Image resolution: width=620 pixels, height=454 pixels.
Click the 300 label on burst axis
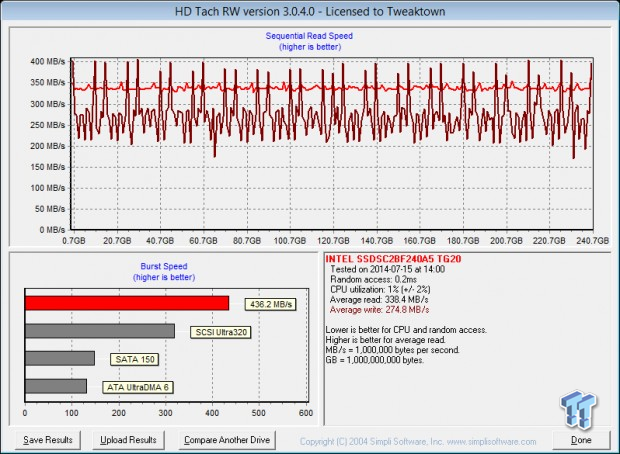(165, 413)
